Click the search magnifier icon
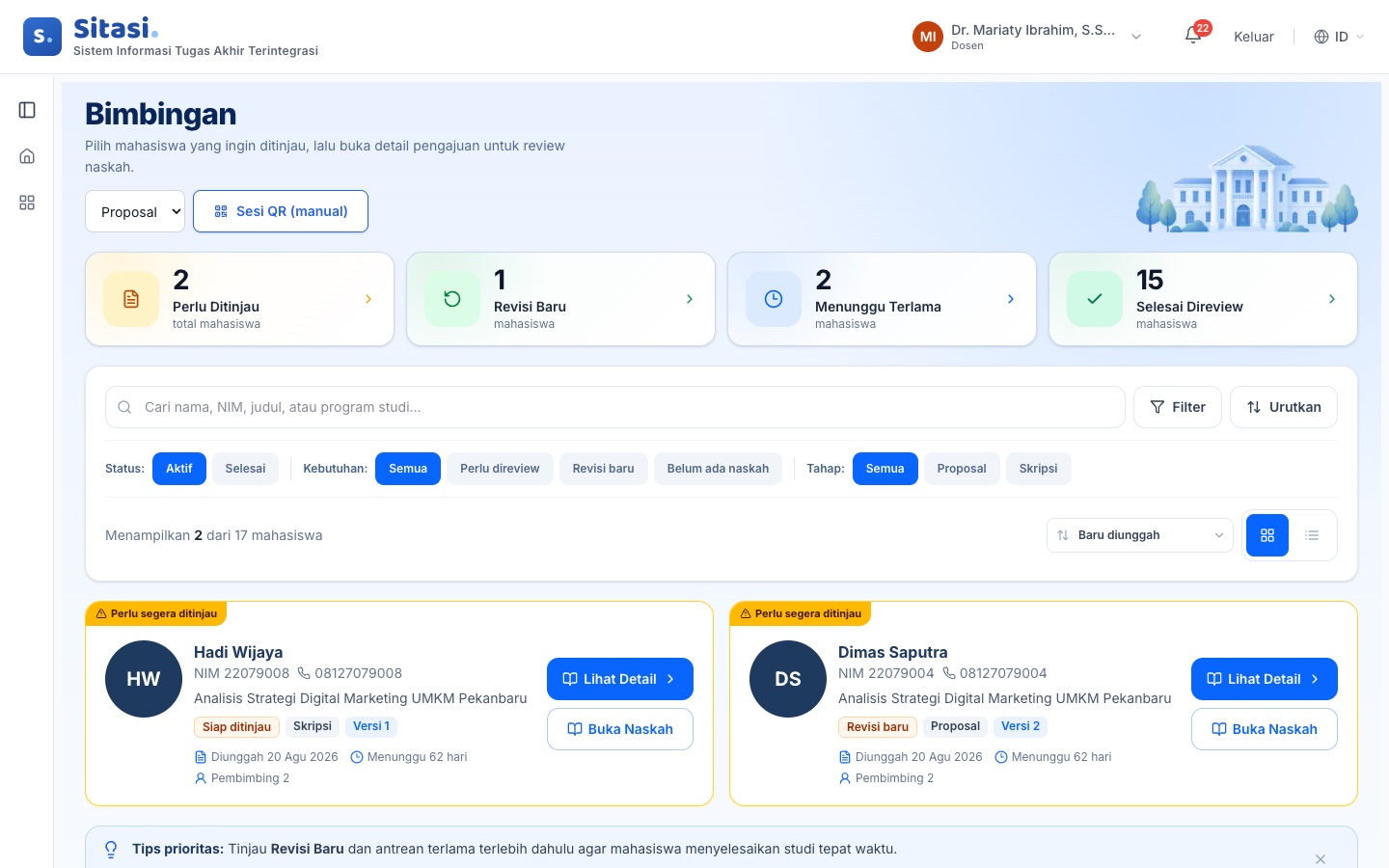 (124, 407)
